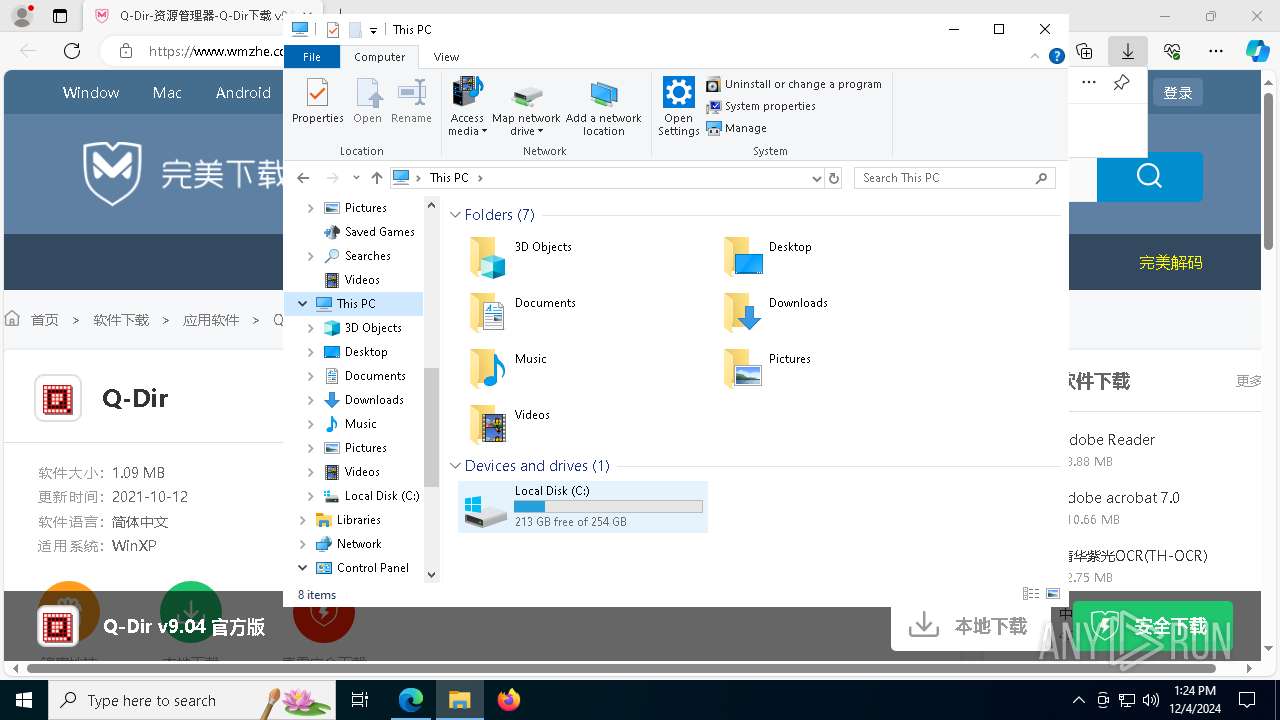Collapse the ribbon with chevron arrow

pyautogui.click(x=1036, y=57)
